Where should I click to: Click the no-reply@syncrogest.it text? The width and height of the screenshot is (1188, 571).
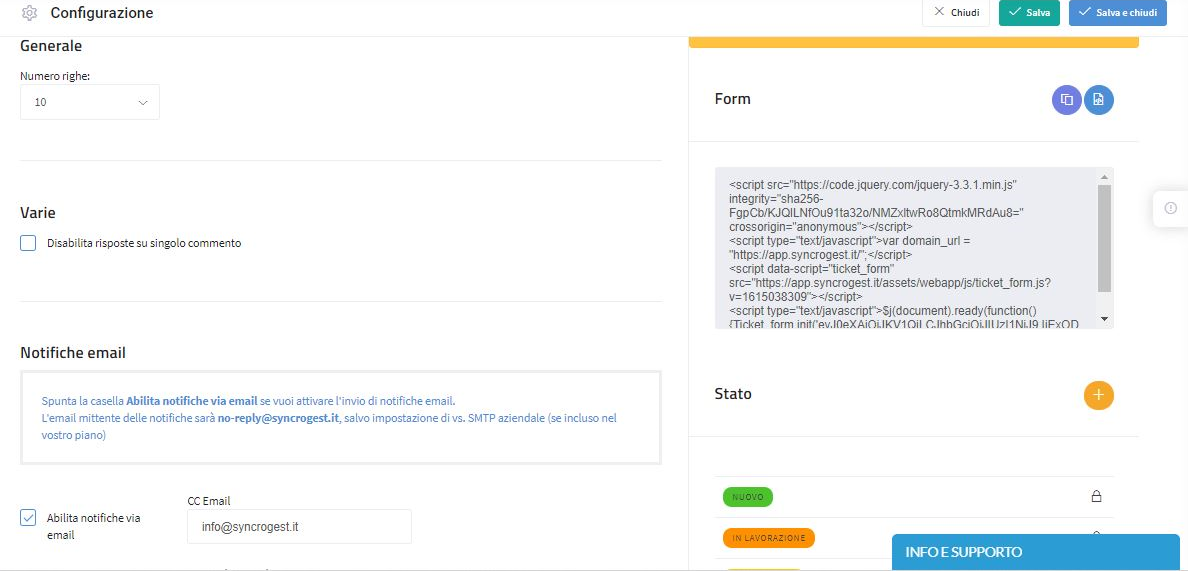[278, 418]
